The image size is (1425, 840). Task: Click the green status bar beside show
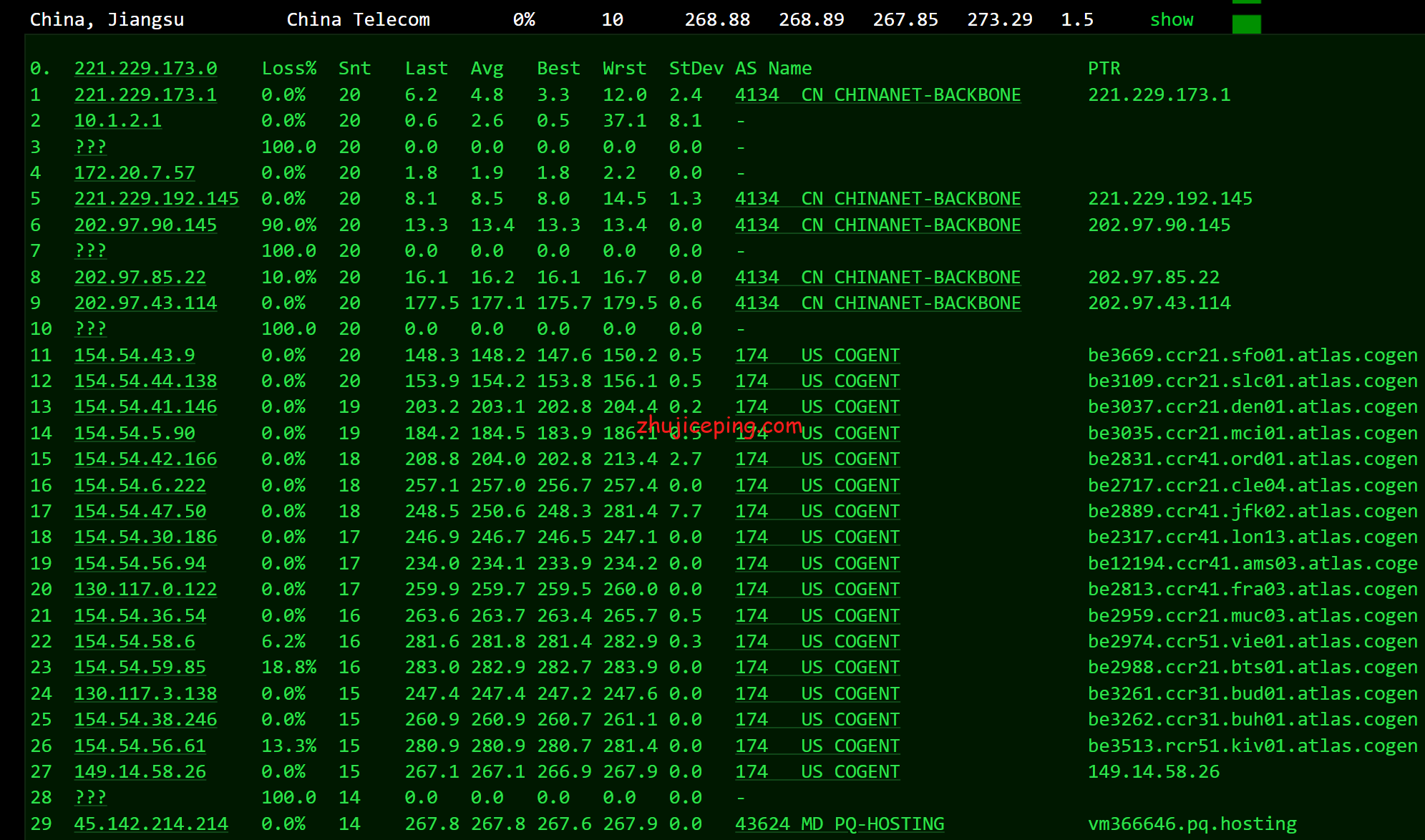coord(1246,24)
